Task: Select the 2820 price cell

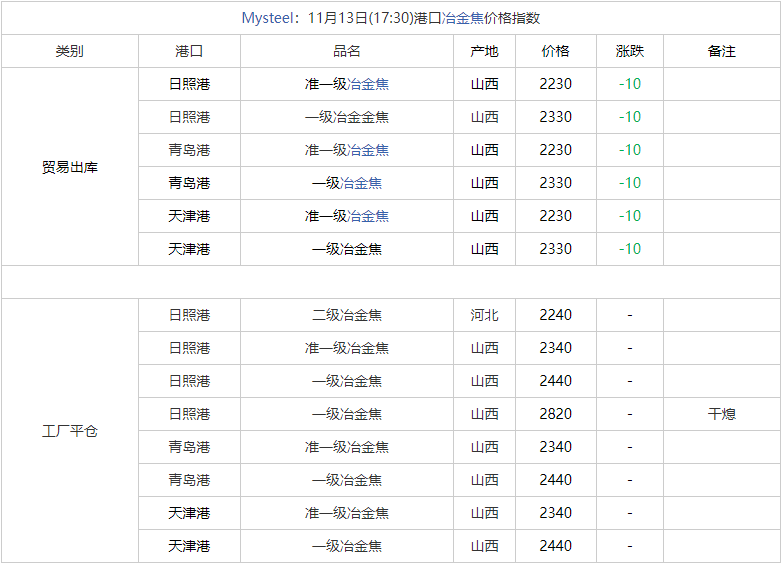Action: [556, 414]
